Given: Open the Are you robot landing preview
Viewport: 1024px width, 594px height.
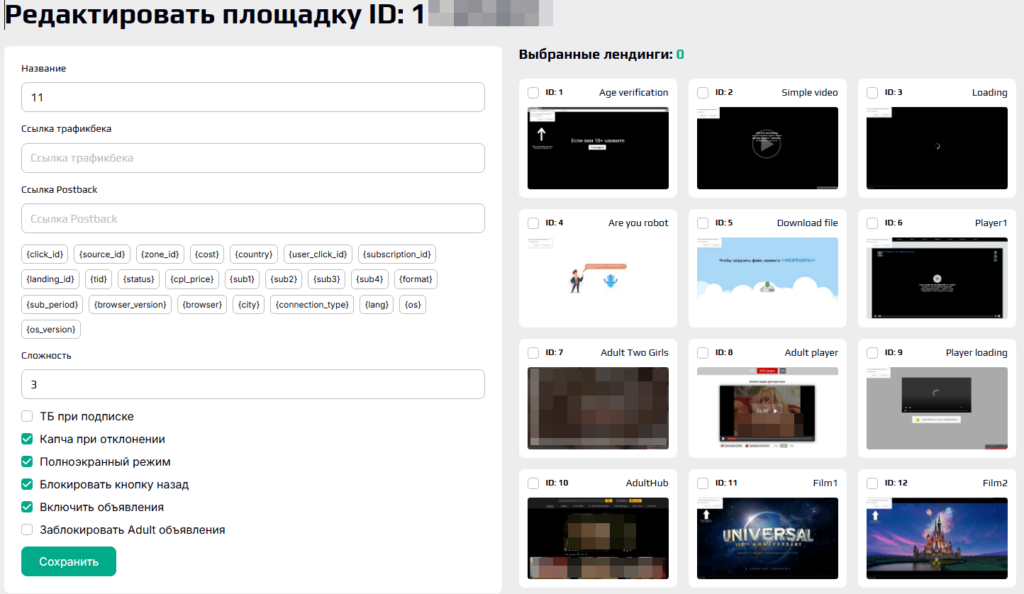Looking at the screenshot, I should click(598, 278).
